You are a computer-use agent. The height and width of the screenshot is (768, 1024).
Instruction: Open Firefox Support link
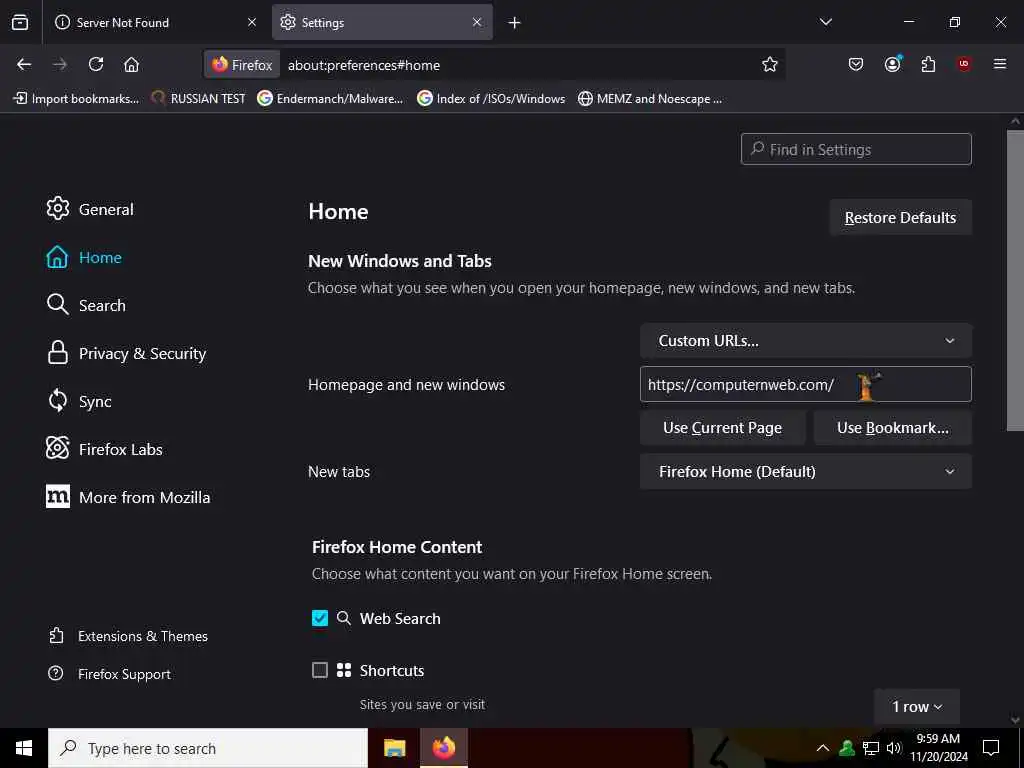coord(110,674)
